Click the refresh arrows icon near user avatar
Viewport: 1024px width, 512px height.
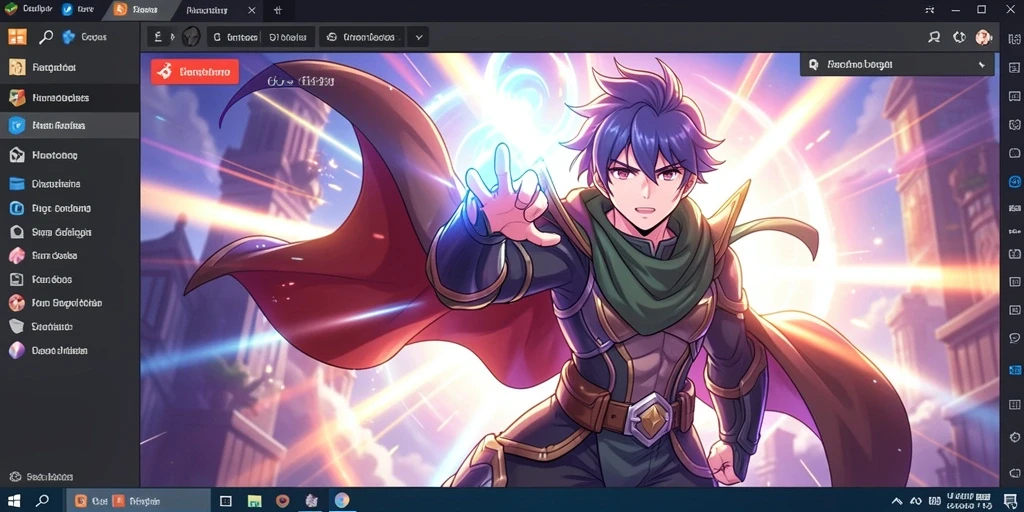(x=959, y=37)
